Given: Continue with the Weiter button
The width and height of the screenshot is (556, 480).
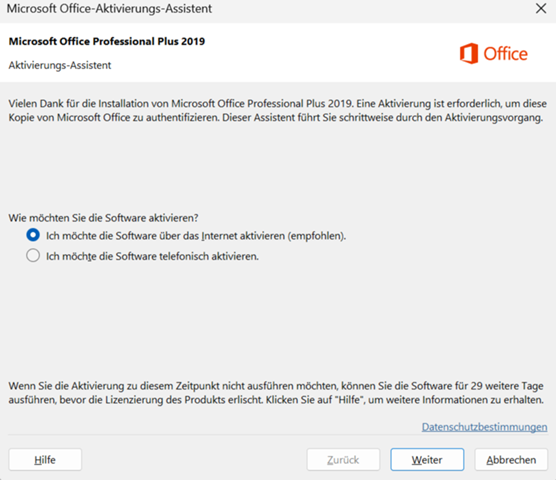Looking at the screenshot, I should click(x=427, y=460).
